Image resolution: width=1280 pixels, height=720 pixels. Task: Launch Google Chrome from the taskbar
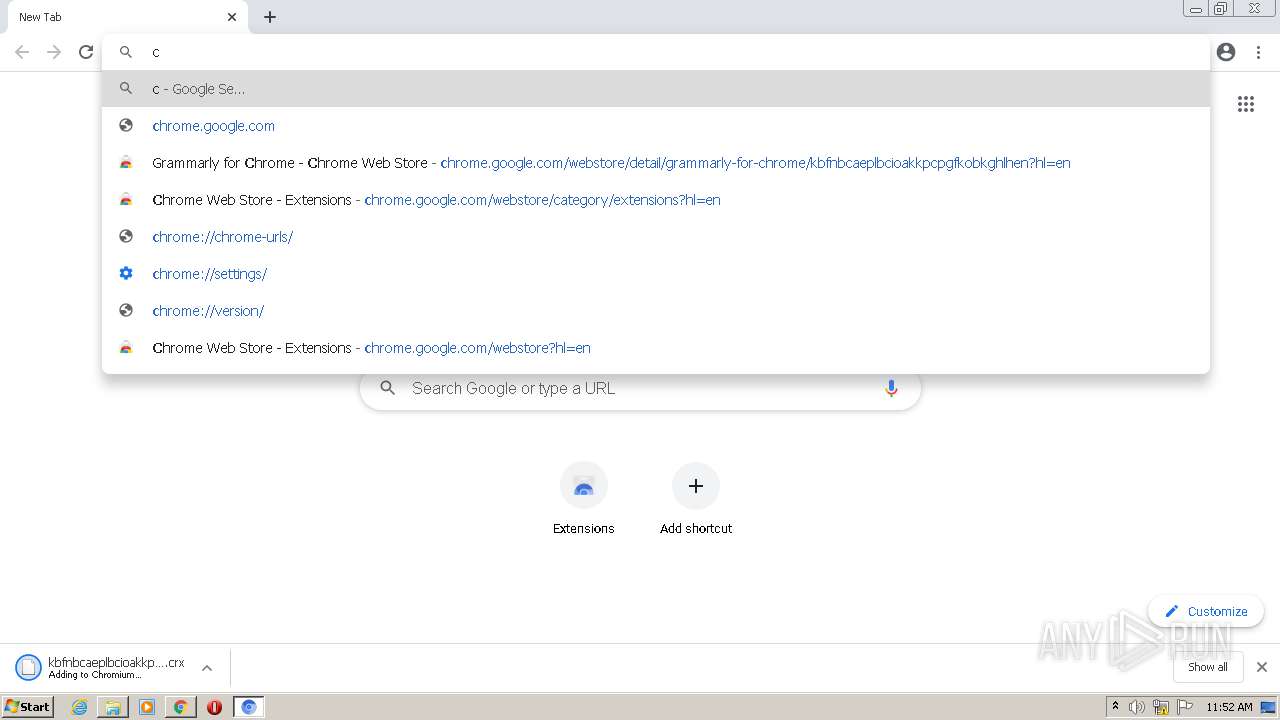pos(181,707)
